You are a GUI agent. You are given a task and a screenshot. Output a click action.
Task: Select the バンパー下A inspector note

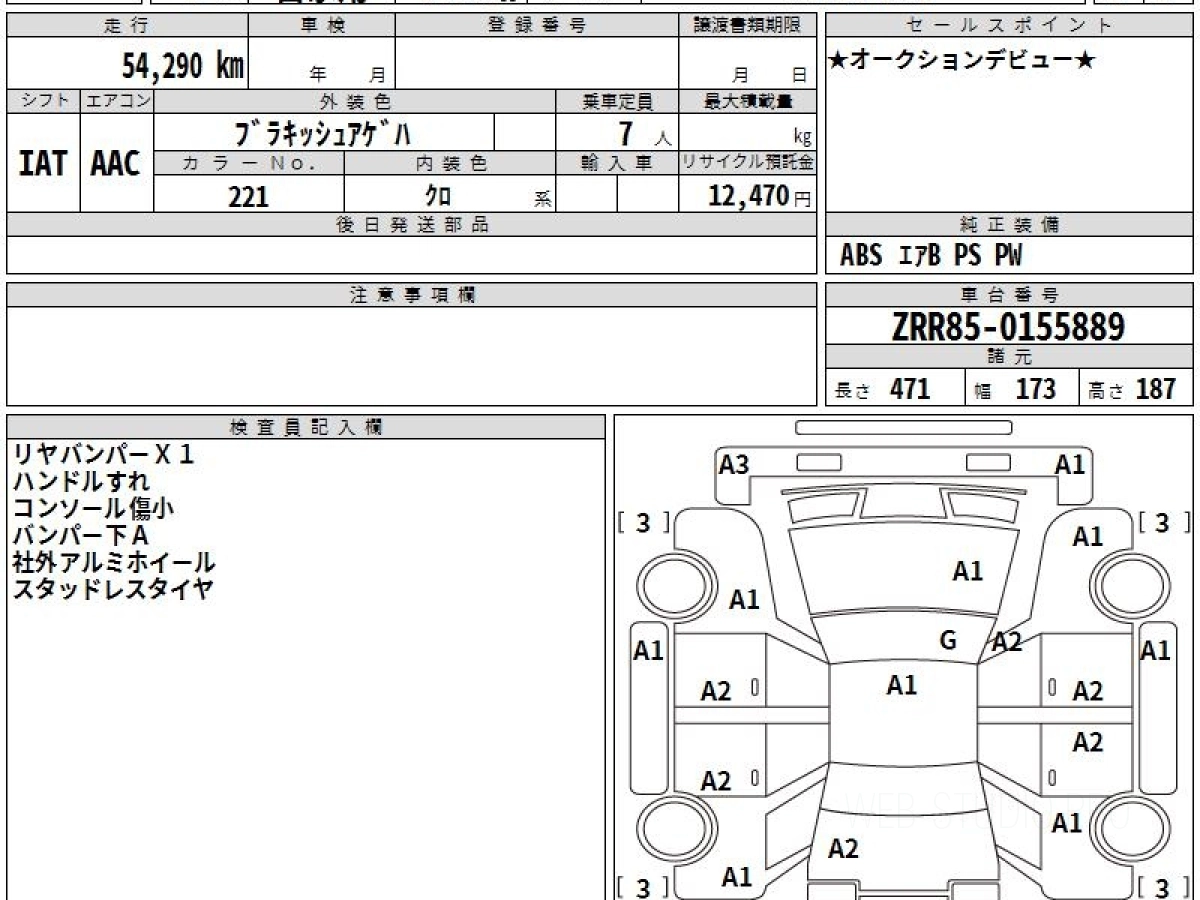pos(80,536)
